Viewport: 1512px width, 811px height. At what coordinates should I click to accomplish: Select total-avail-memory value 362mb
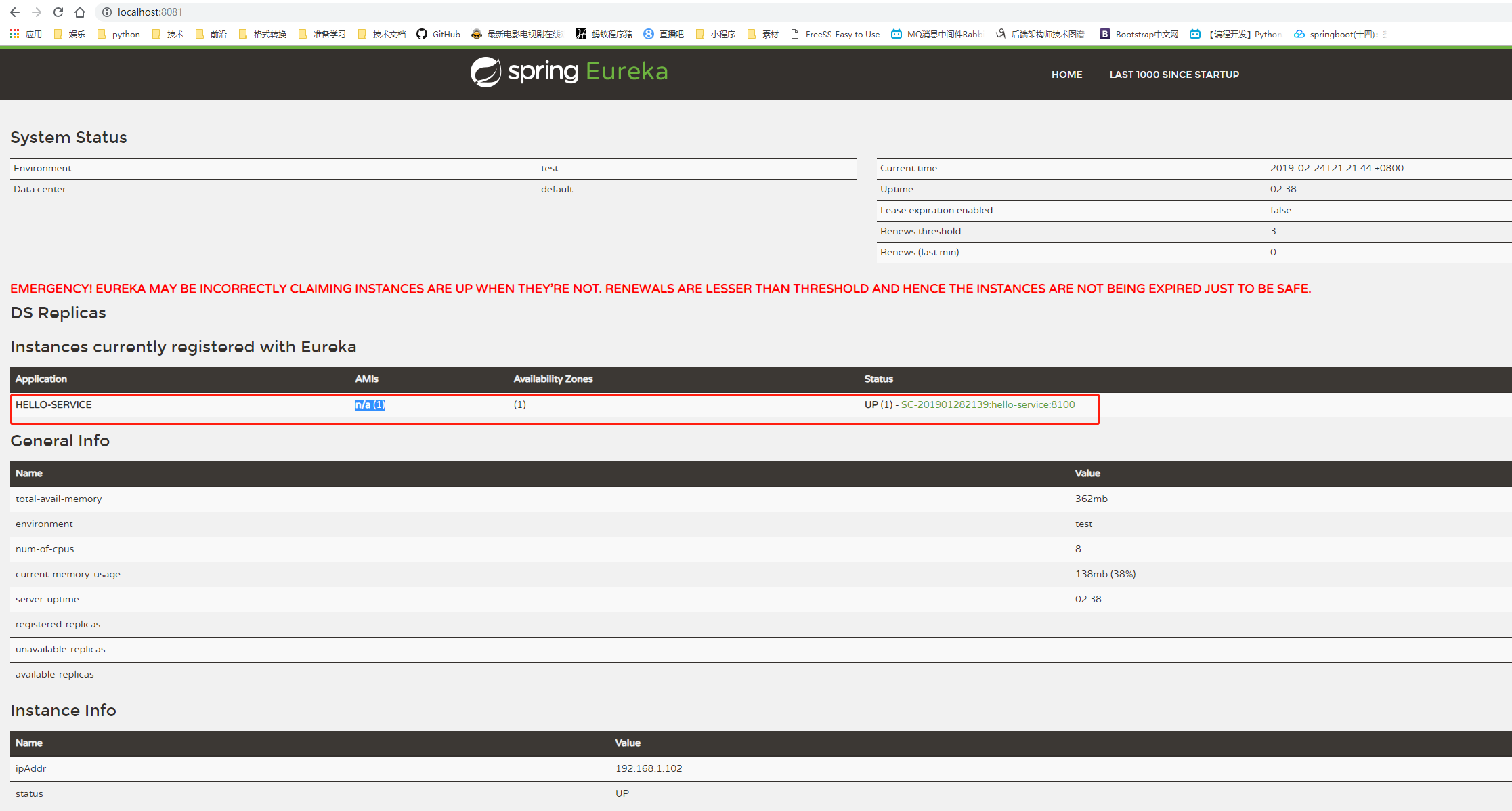coord(1092,499)
